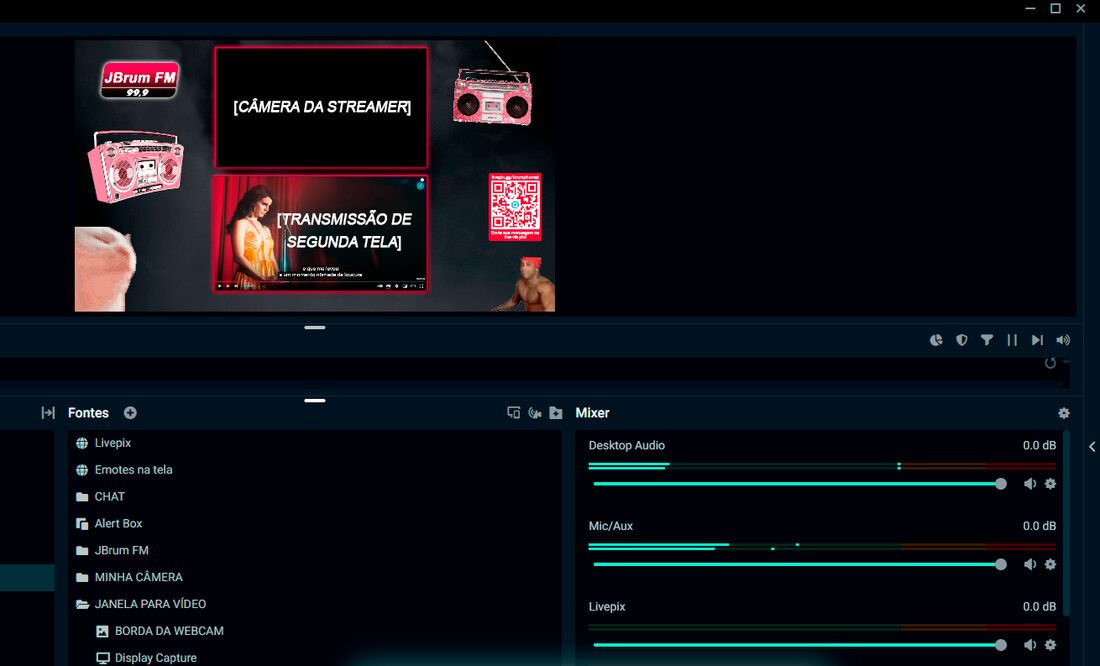The height and width of the screenshot is (666, 1100).
Task: Mute Desktop Audio with its speaker icon
Action: click(x=1030, y=484)
